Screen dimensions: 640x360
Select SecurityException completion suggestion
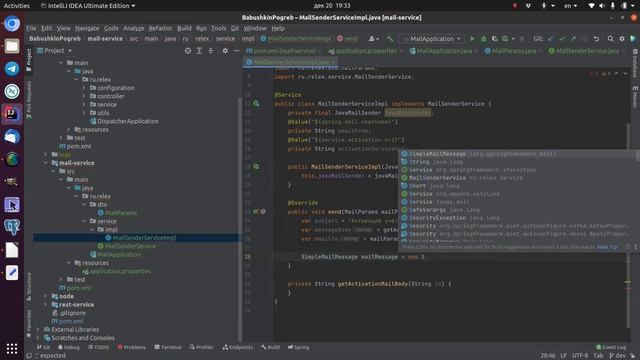click(518, 218)
